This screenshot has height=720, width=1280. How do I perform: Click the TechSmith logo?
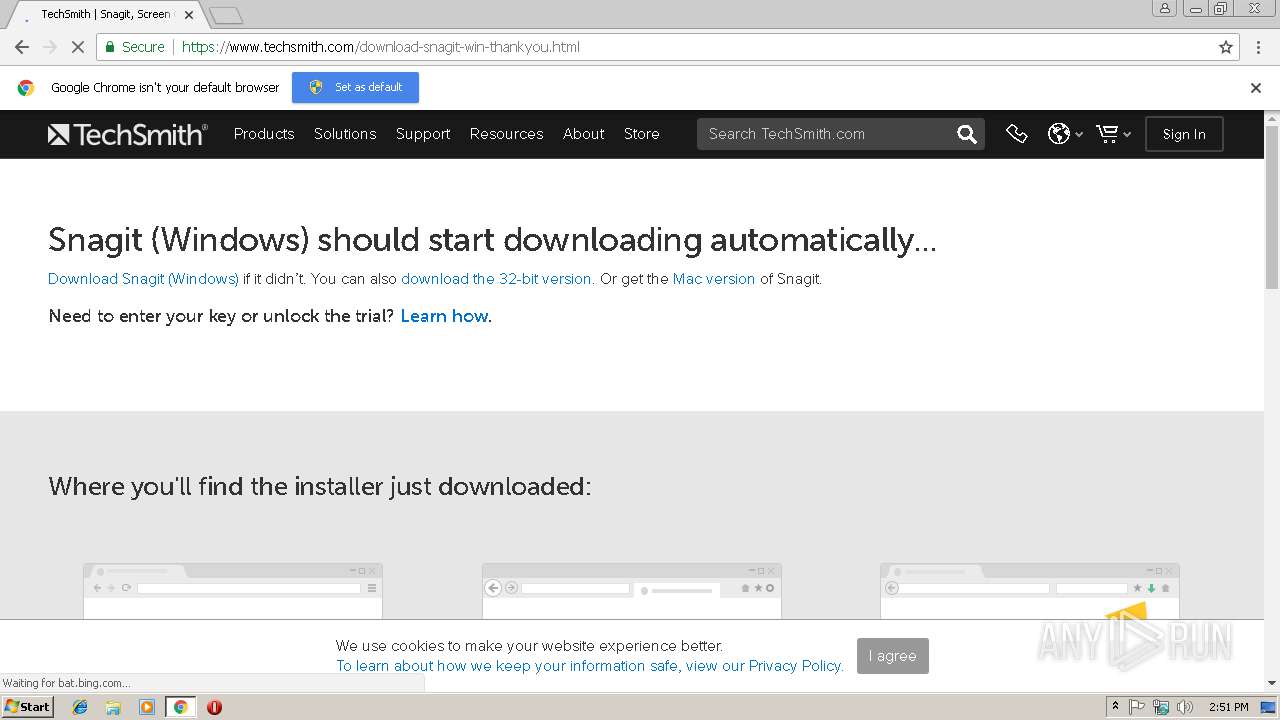coord(127,134)
